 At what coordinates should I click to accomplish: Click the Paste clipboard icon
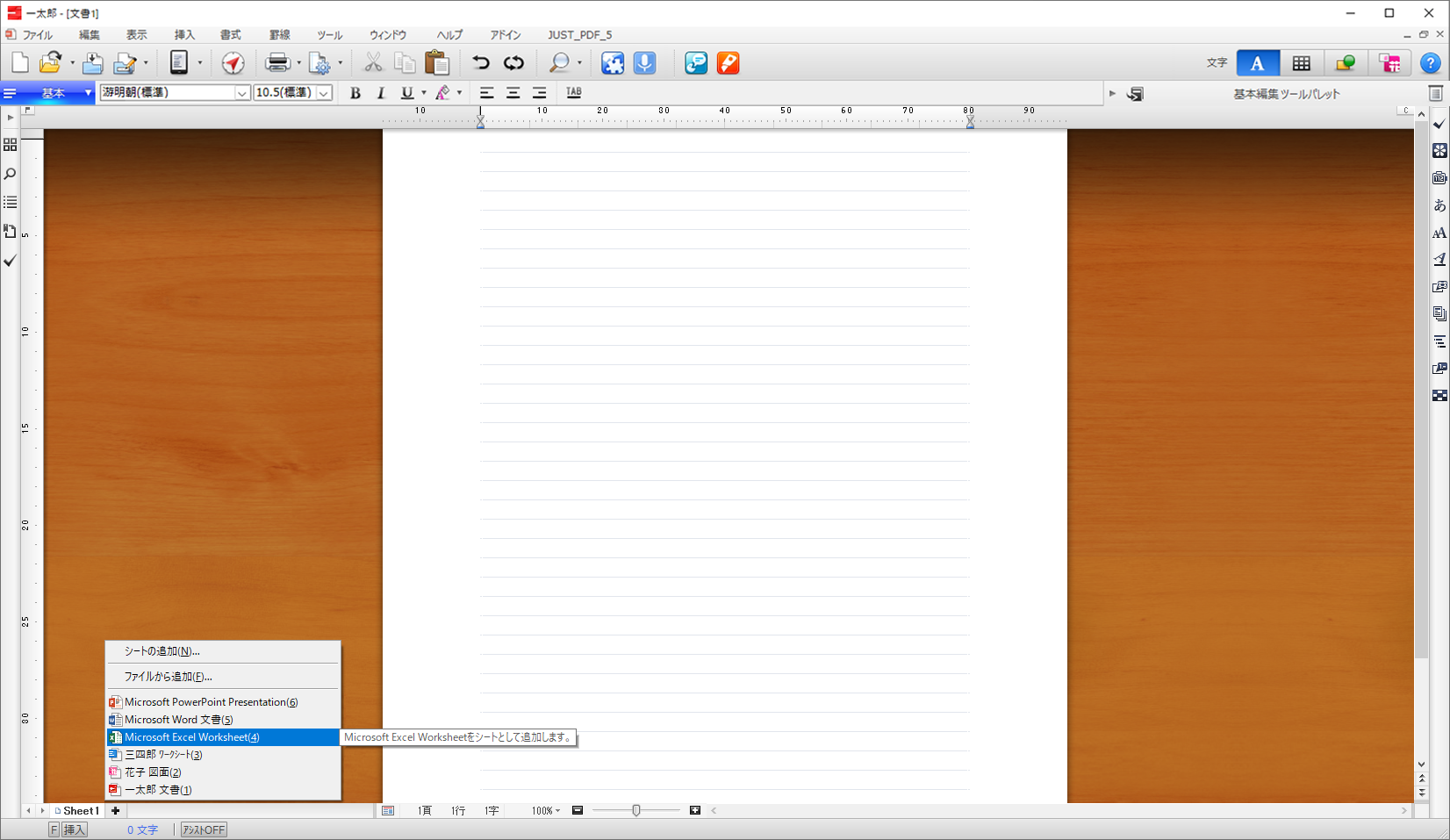click(x=436, y=63)
